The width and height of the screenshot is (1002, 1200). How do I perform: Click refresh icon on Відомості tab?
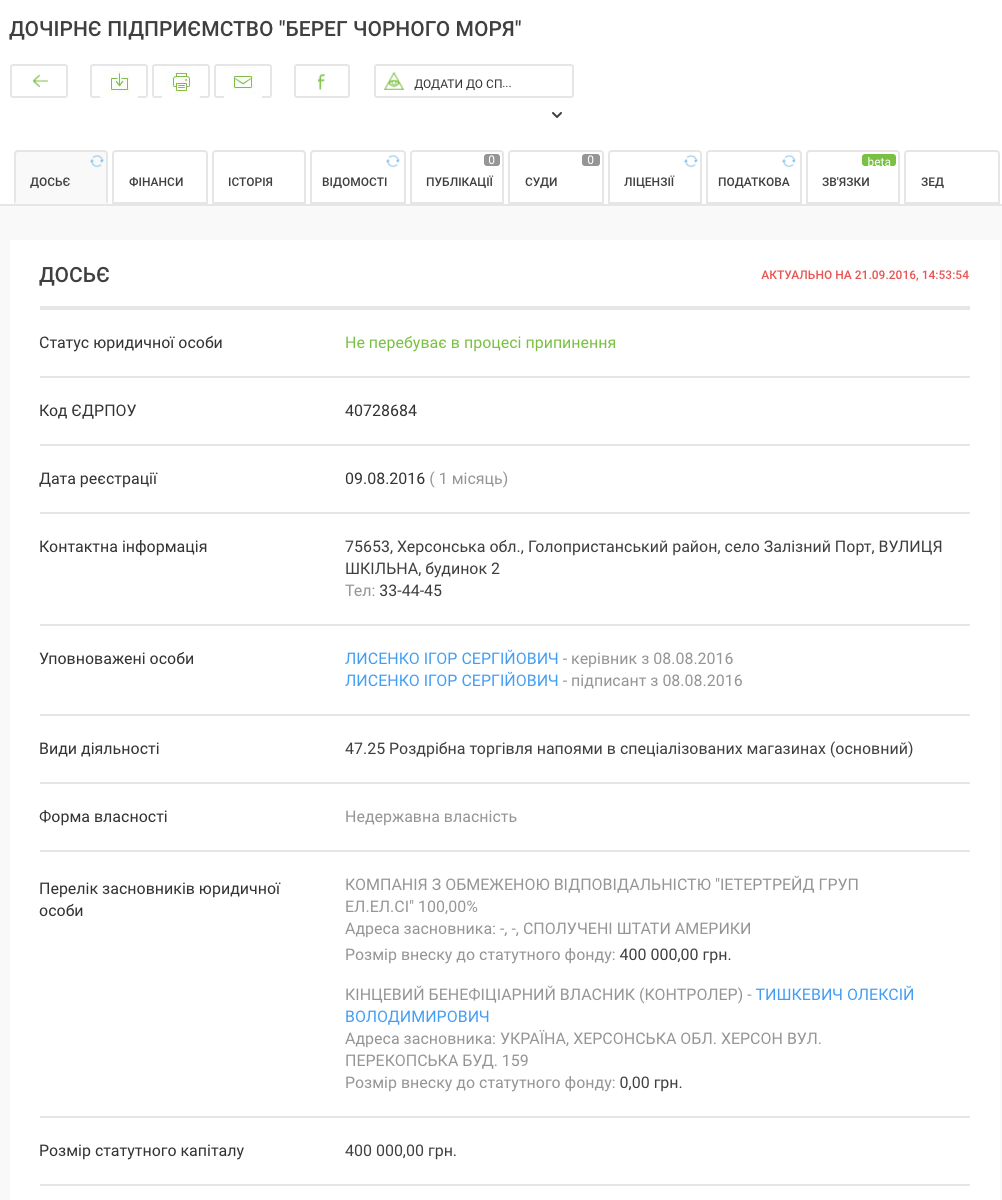(x=393, y=160)
